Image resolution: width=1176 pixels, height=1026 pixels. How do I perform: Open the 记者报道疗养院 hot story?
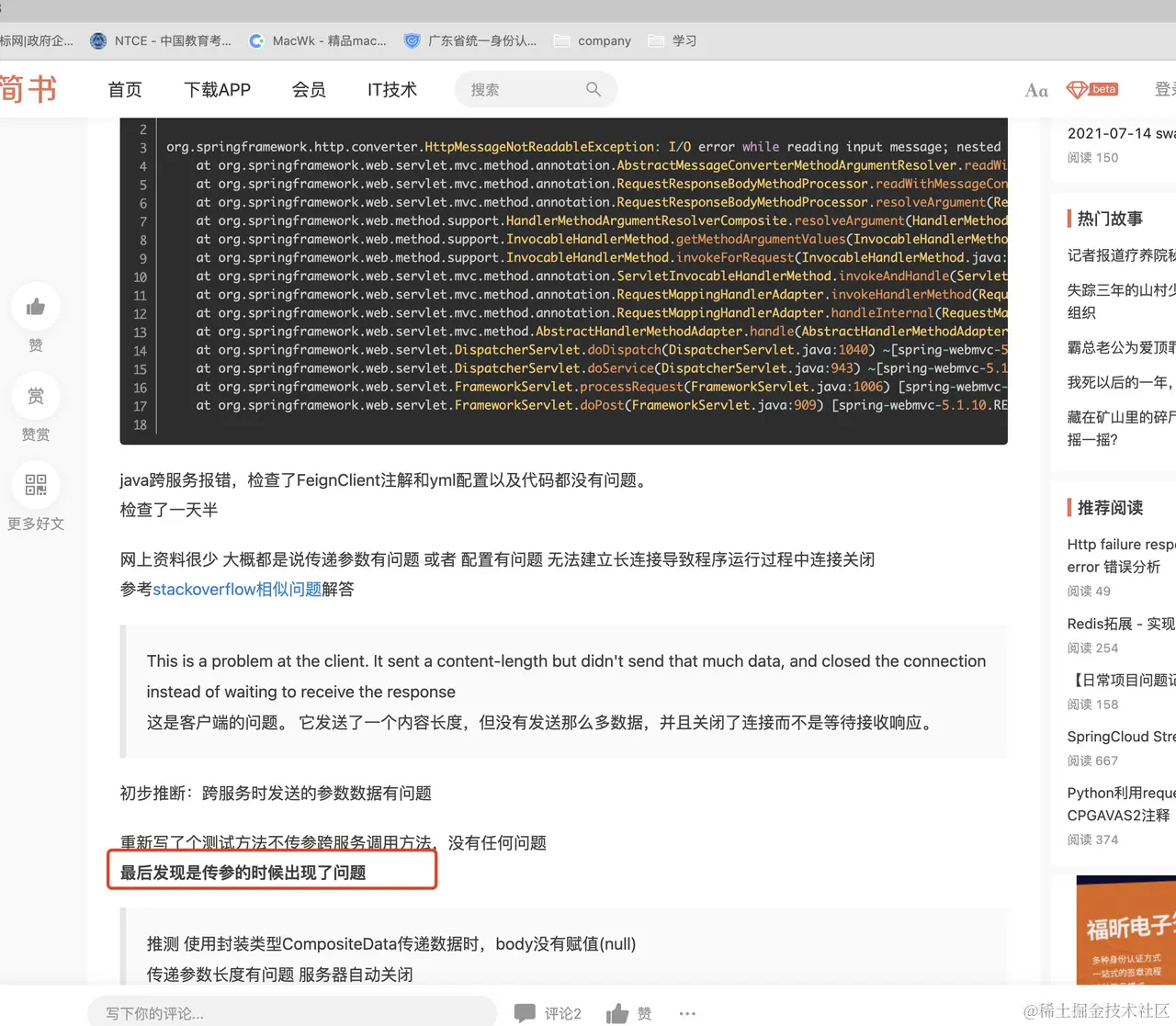(x=1121, y=254)
